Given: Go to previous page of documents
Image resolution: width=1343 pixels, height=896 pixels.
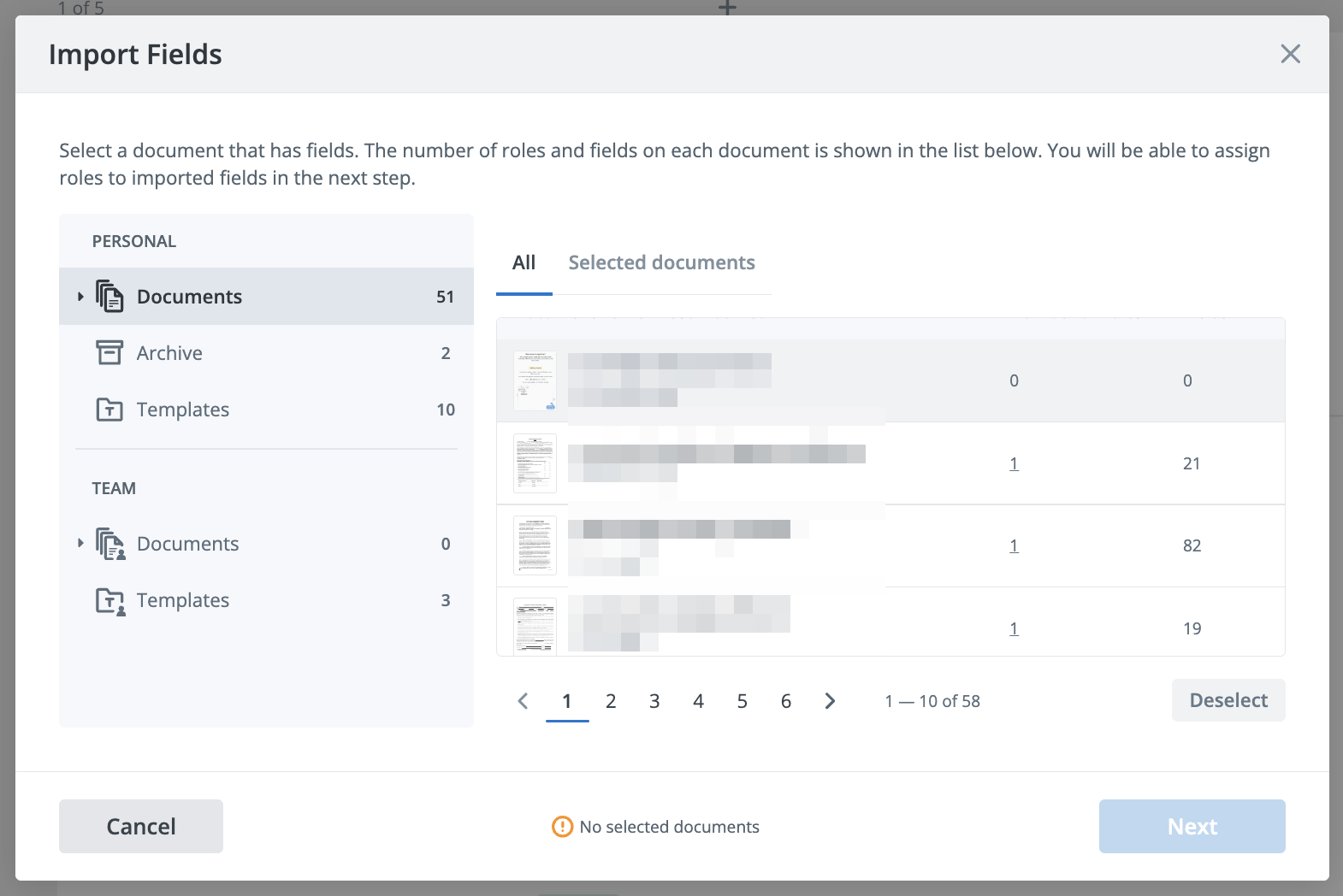Looking at the screenshot, I should coord(524,701).
